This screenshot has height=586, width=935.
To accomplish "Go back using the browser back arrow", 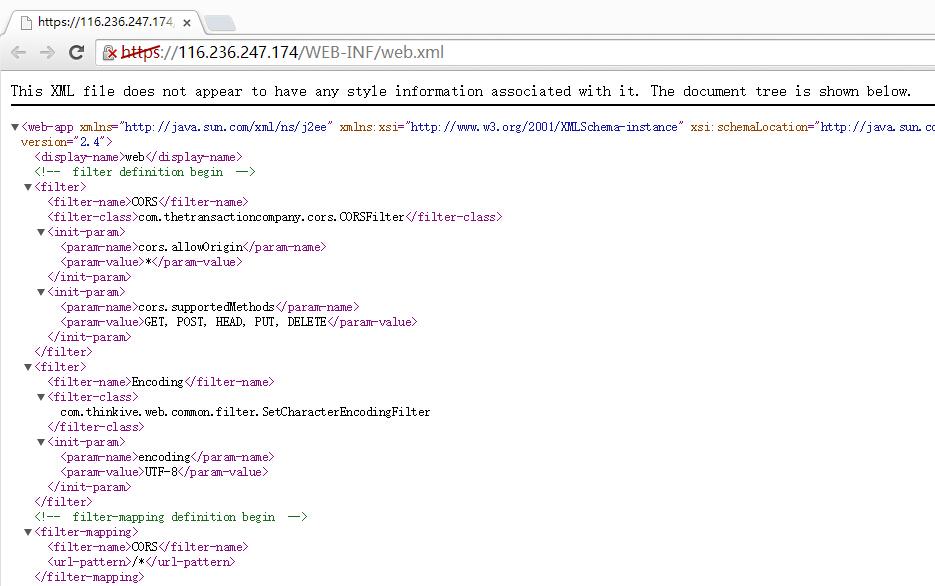I will pos(18,52).
